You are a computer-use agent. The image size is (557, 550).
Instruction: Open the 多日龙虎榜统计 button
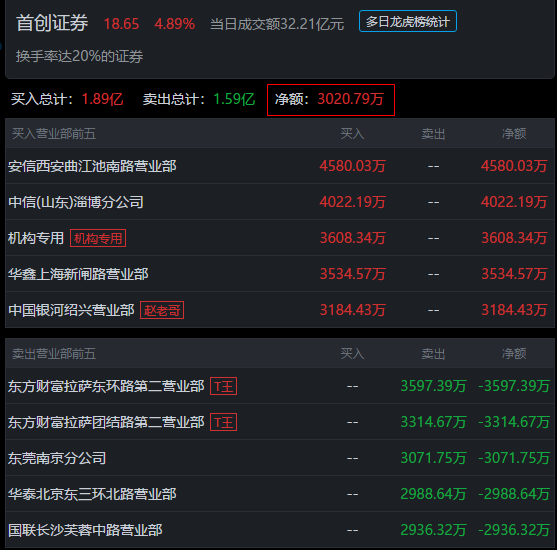click(407, 21)
